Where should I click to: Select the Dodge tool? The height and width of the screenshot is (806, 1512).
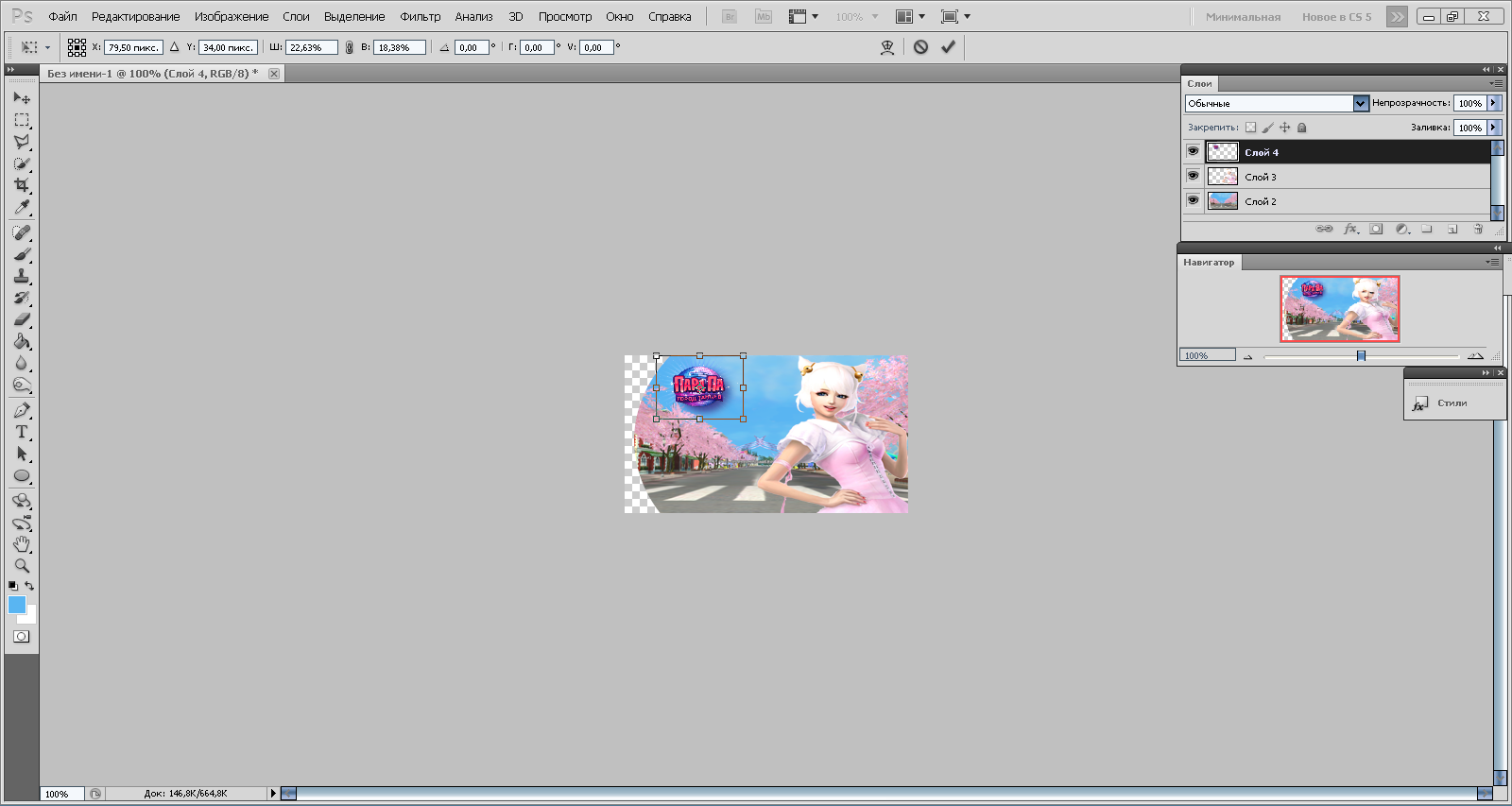tap(22, 385)
